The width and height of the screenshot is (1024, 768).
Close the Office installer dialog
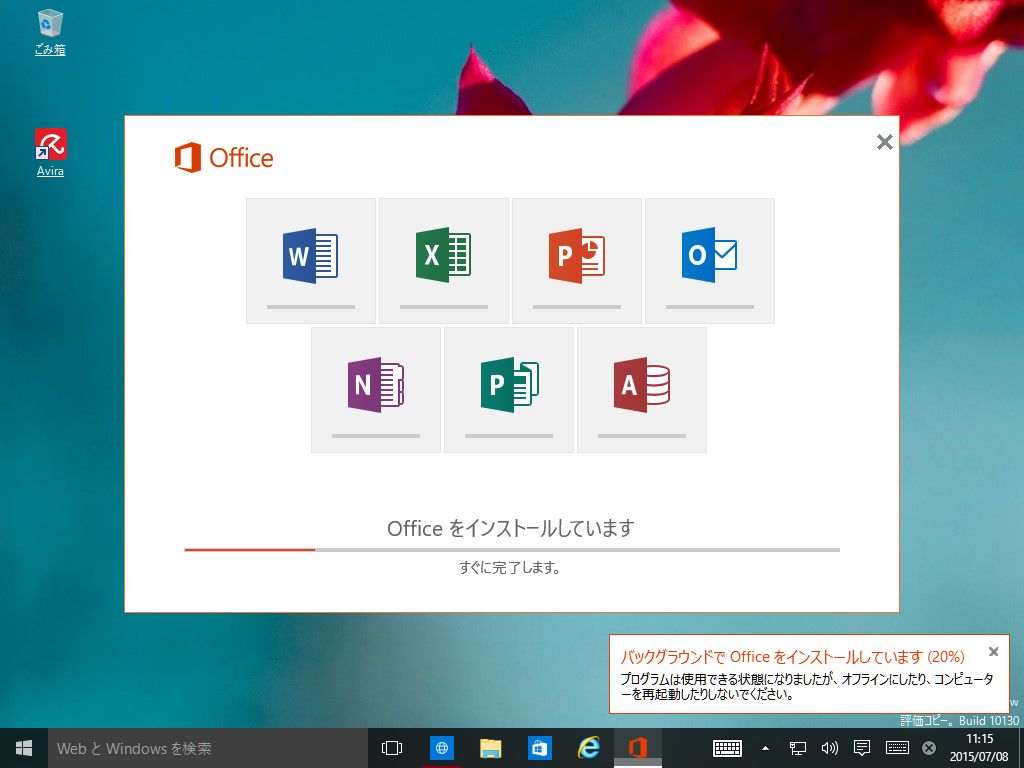(x=884, y=142)
